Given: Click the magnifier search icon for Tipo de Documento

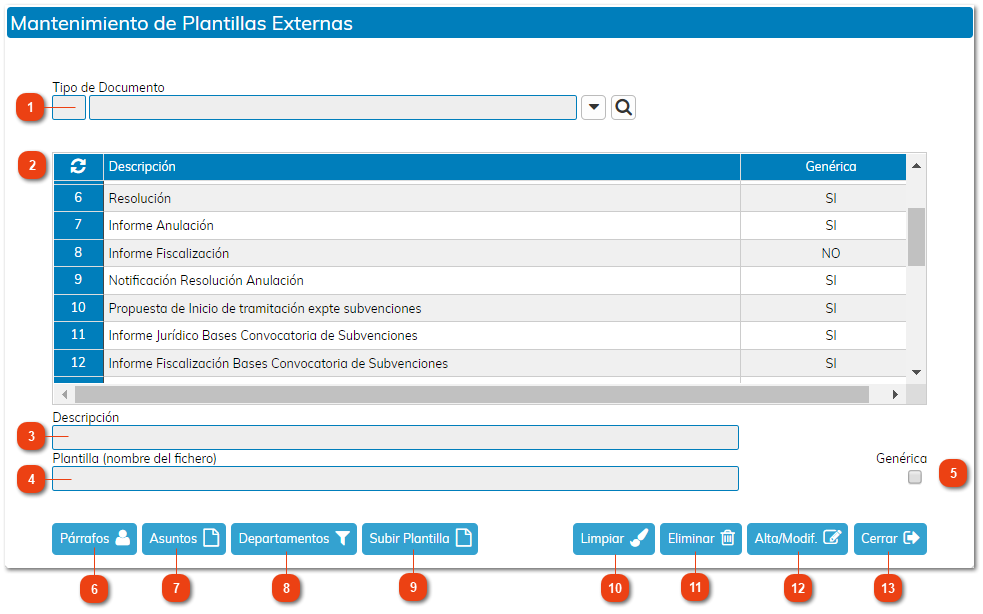Looking at the screenshot, I should click(x=623, y=108).
